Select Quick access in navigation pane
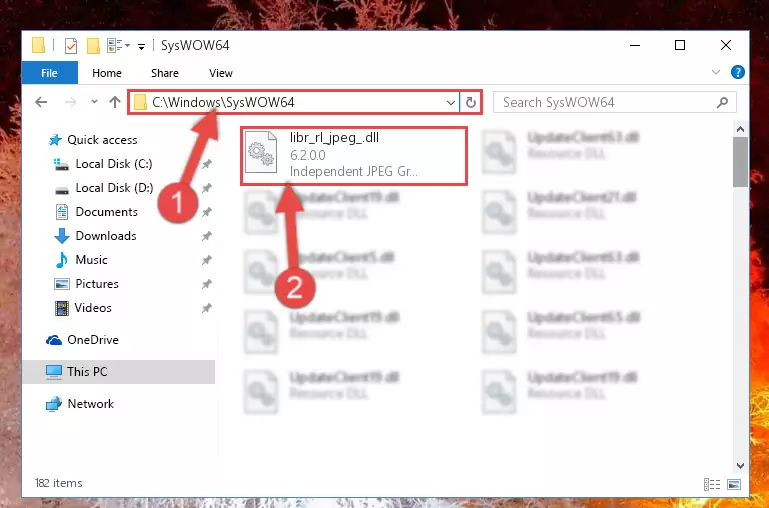The height and width of the screenshot is (508, 769). coord(102,140)
